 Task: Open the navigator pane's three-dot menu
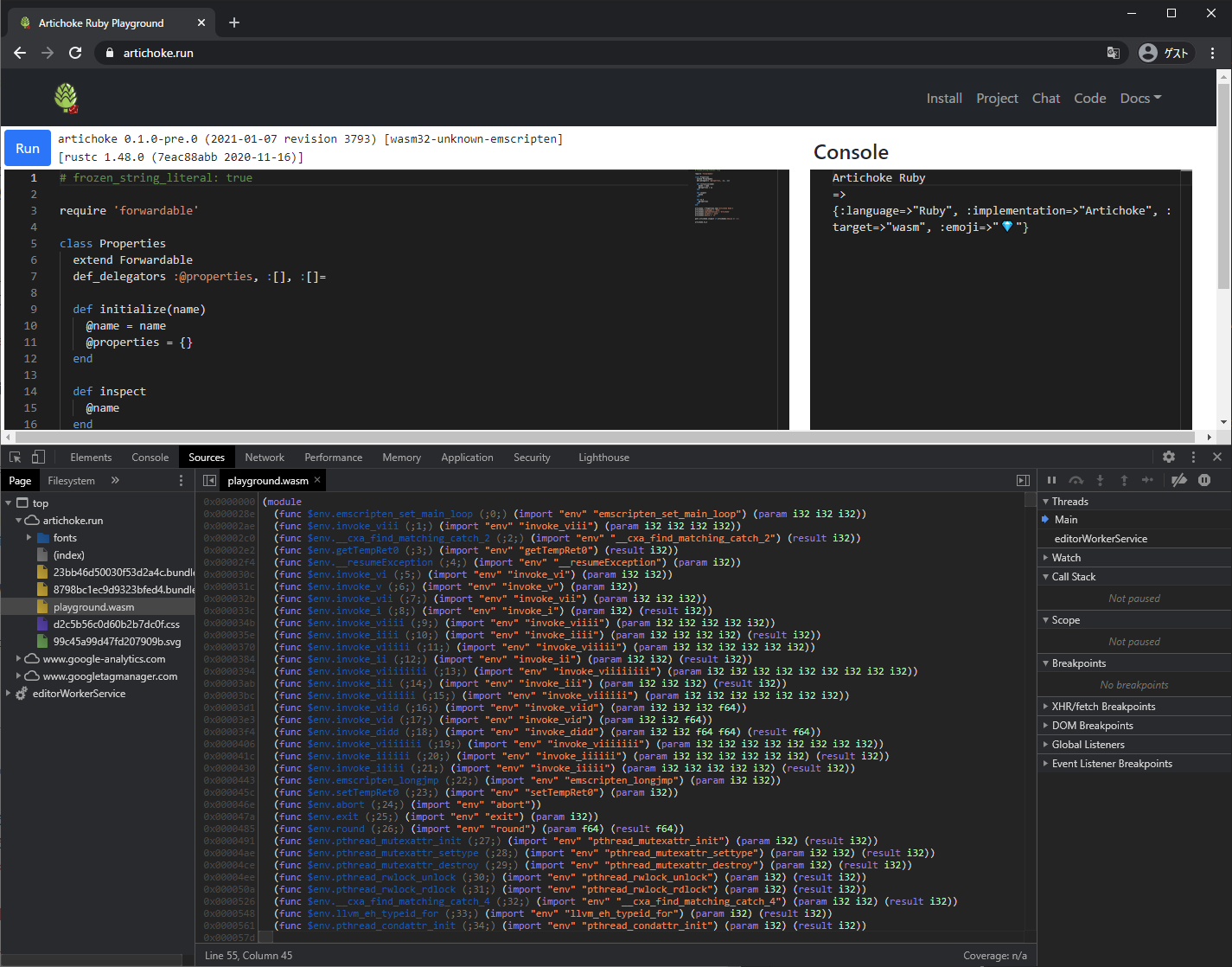tap(181, 480)
